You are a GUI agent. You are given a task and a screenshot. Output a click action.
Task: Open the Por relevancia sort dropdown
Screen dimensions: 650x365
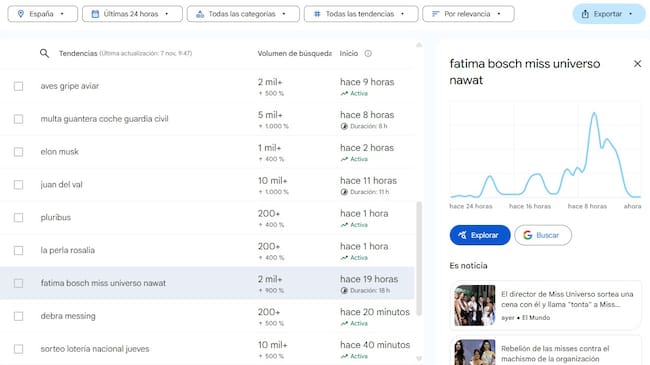(x=468, y=14)
